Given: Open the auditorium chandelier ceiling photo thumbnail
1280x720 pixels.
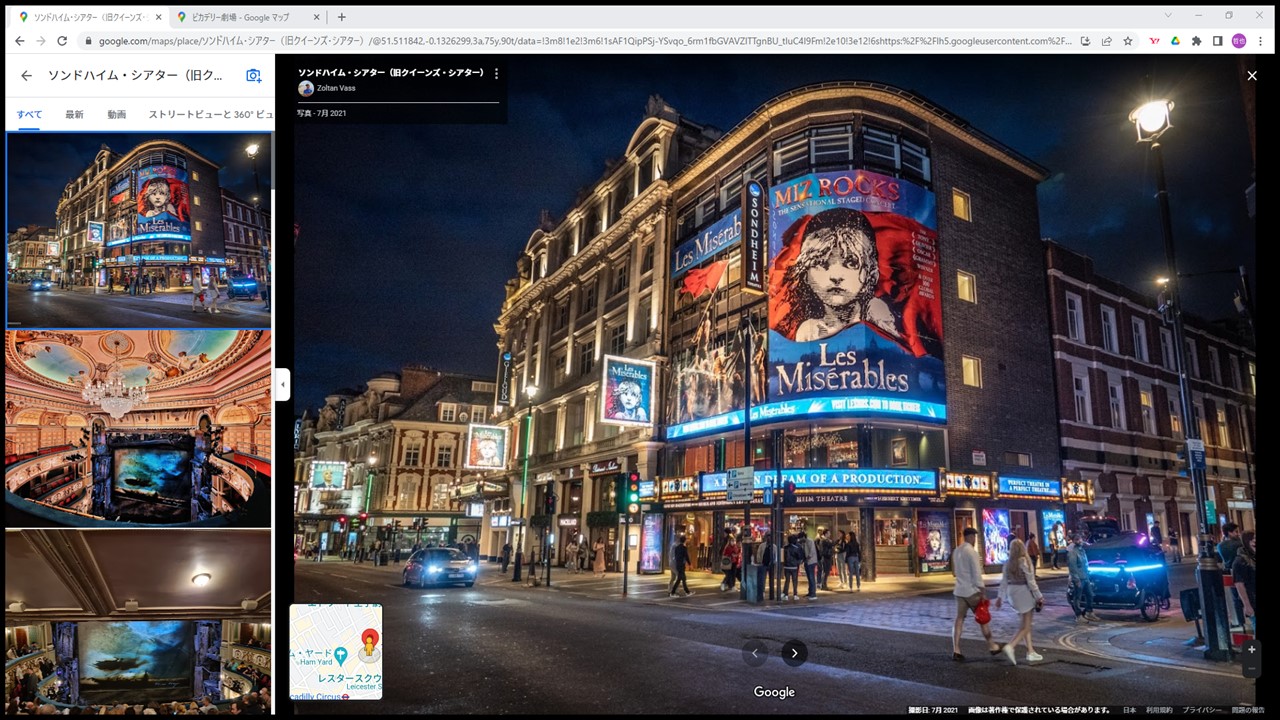Looking at the screenshot, I should pos(139,428).
